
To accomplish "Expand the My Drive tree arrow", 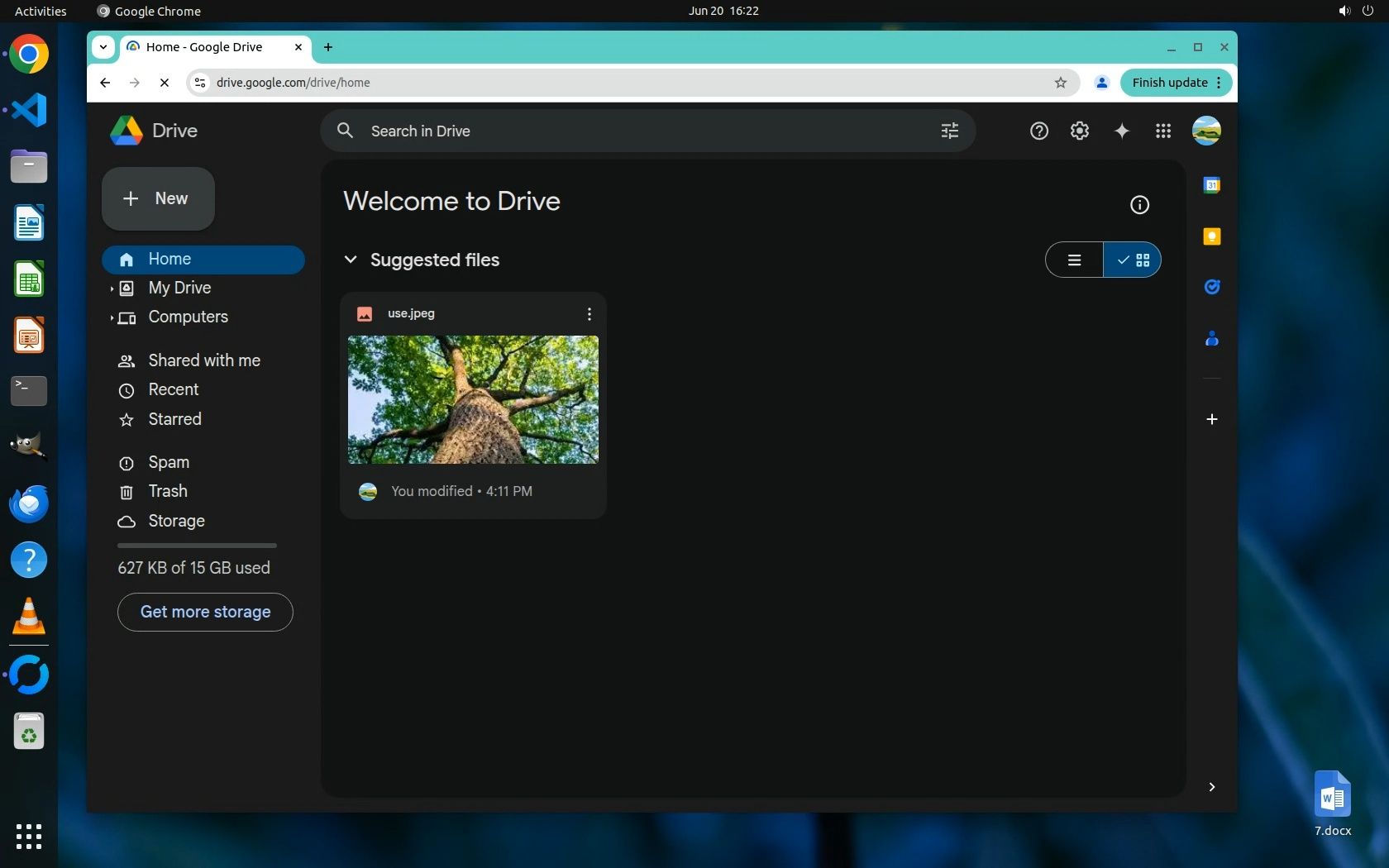I will [x=112, y=289].
